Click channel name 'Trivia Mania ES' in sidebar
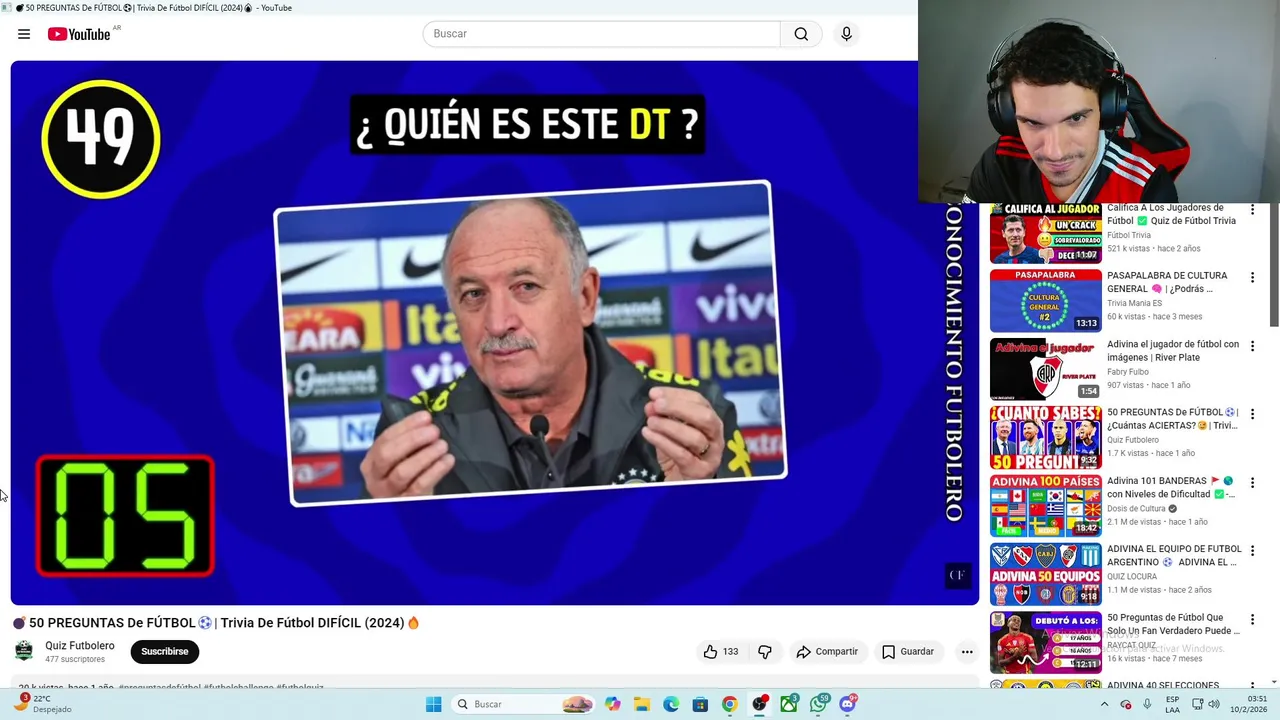The height and width of the screenshot is (720, 1280). [1134, 303]
